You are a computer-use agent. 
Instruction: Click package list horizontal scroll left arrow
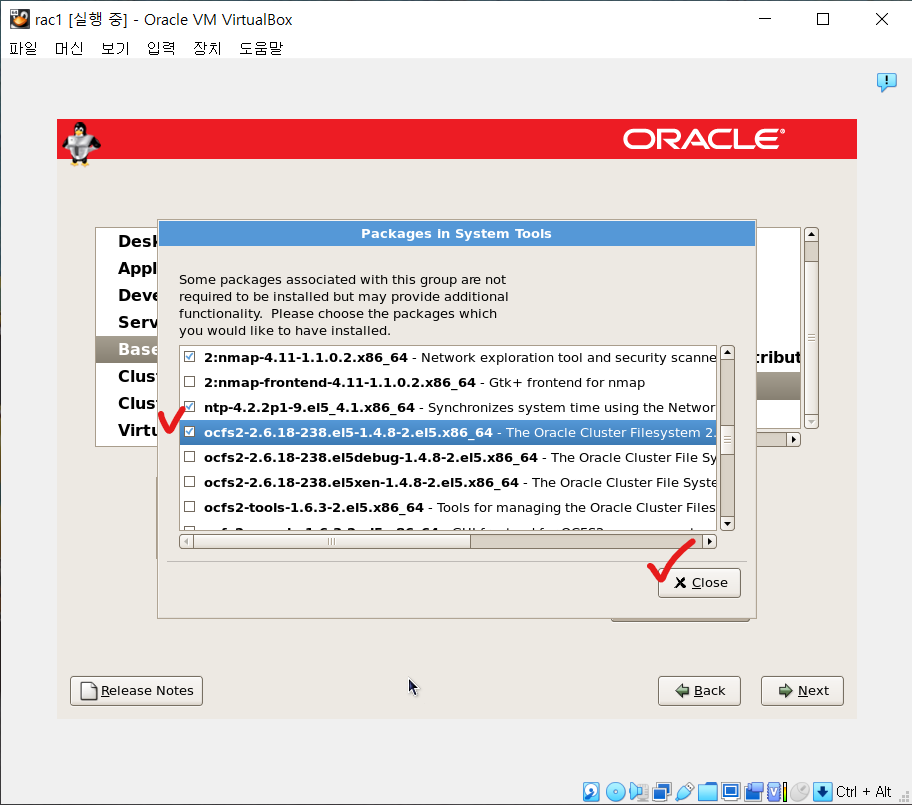coord(186,542)
